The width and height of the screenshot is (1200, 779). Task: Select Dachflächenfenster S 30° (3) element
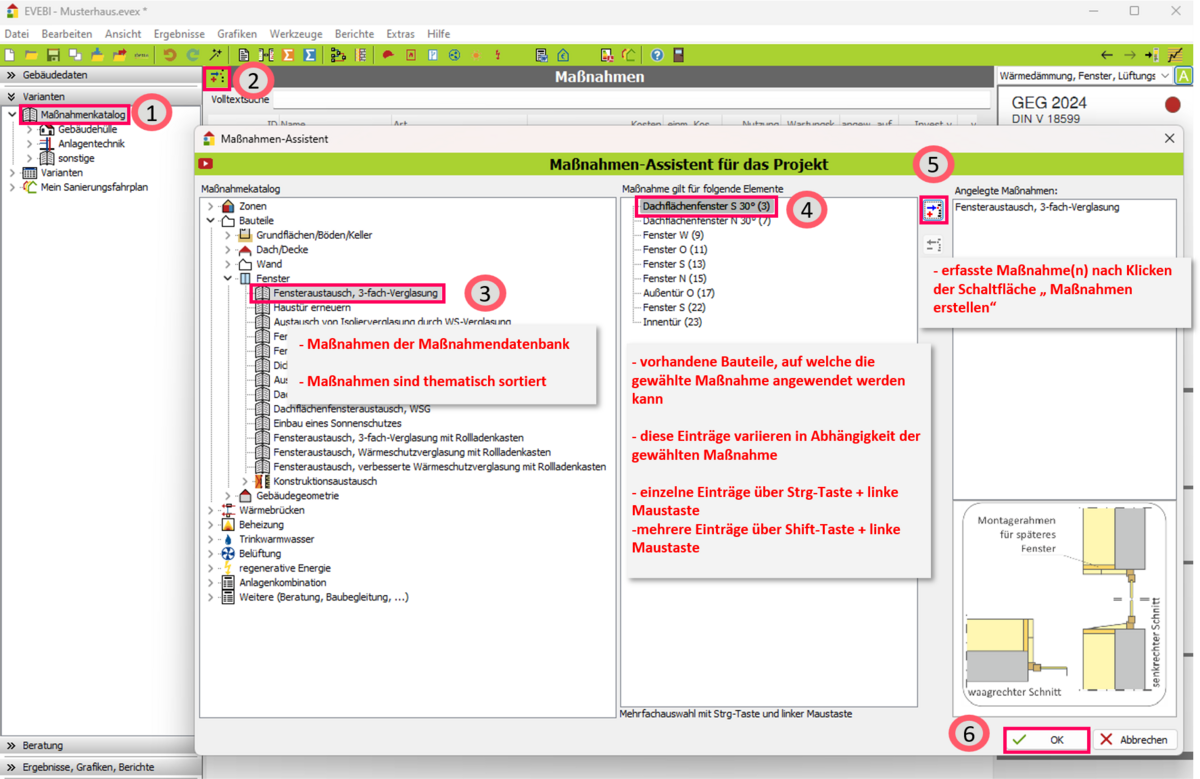(706, 206)
